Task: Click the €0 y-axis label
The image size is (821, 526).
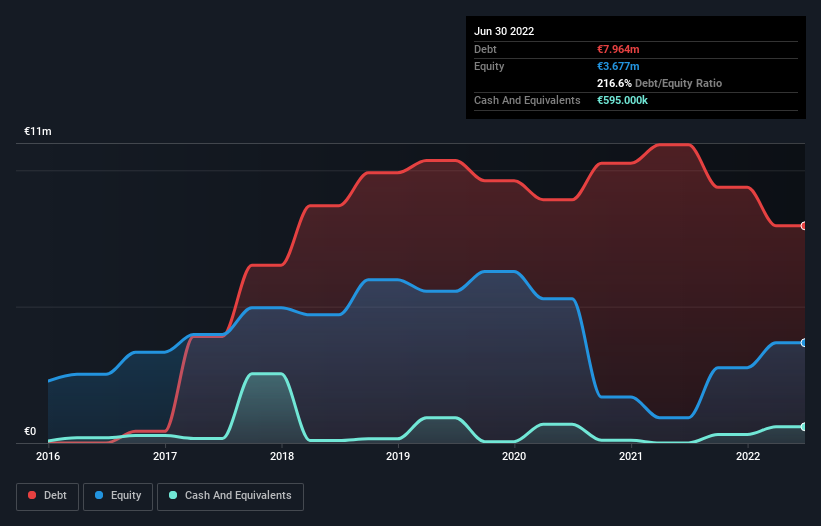Action: [x=30, y=431]
